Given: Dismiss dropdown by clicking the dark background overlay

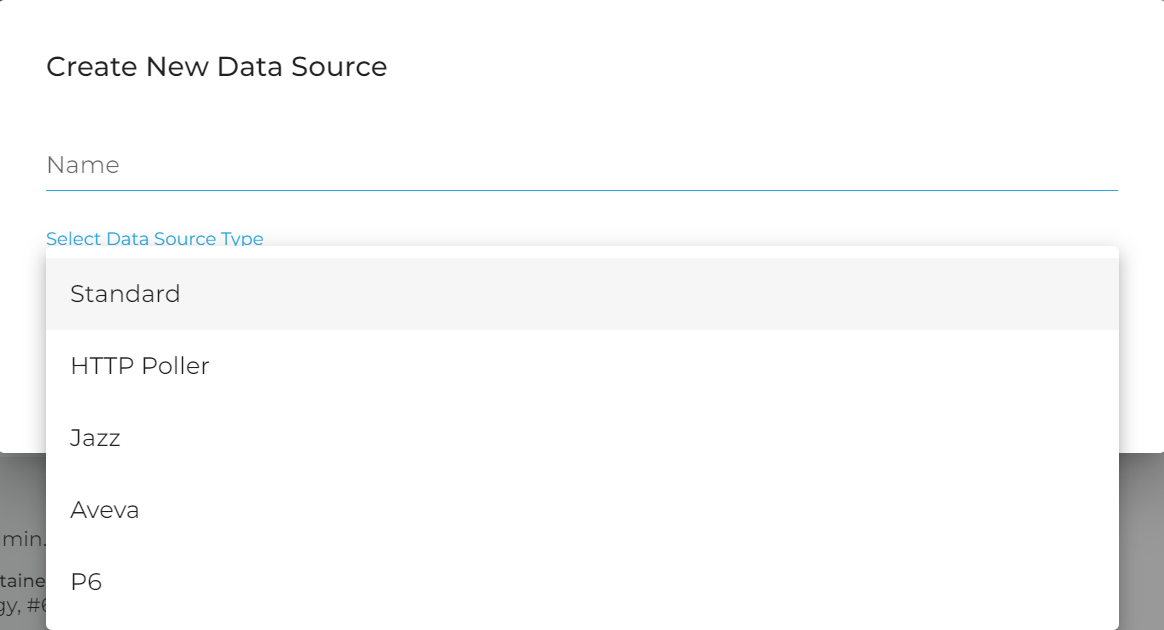Looking at the screenshot, I should click(1142, 540).
